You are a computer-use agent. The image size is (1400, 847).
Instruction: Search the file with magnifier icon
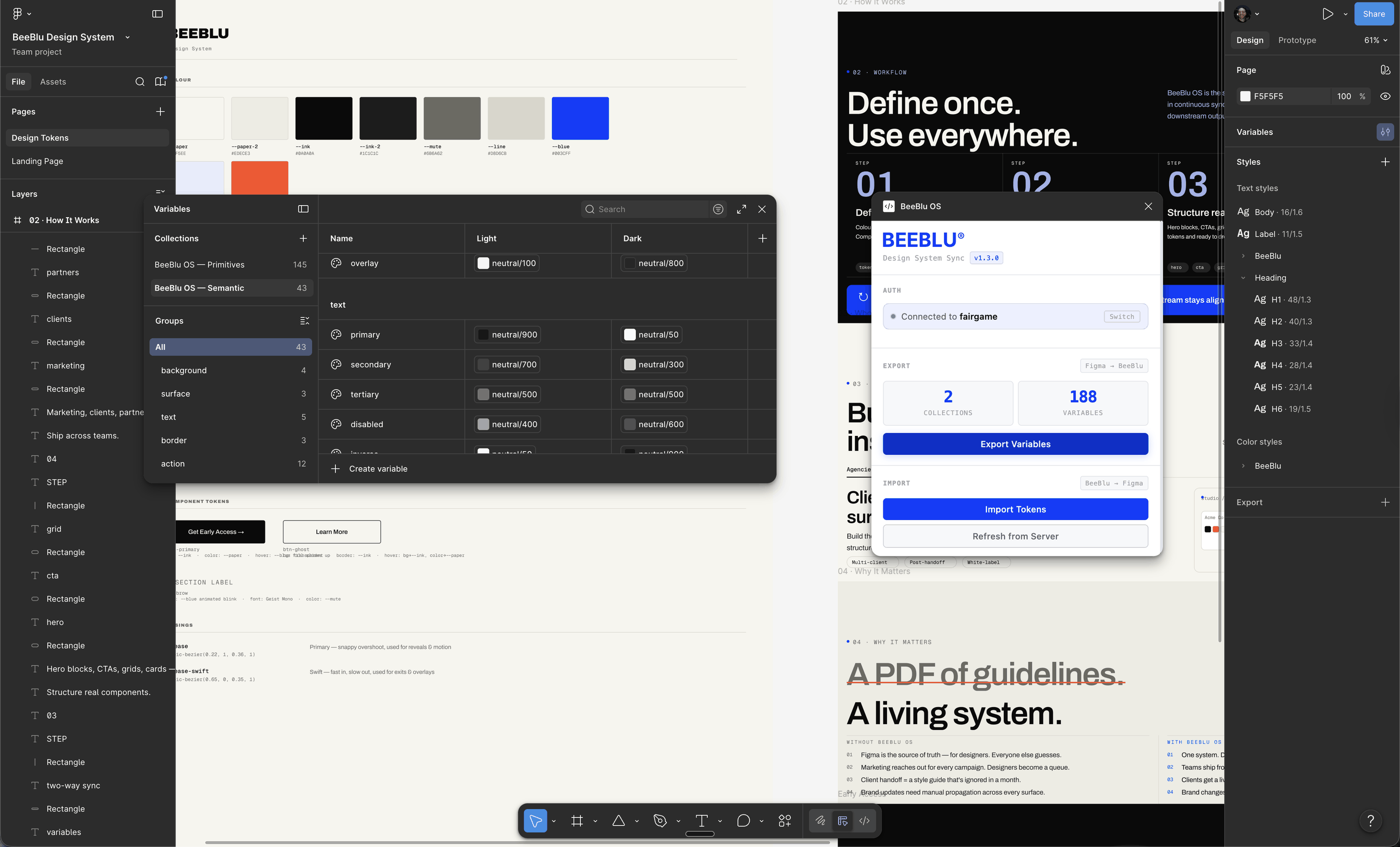(140, 82)
